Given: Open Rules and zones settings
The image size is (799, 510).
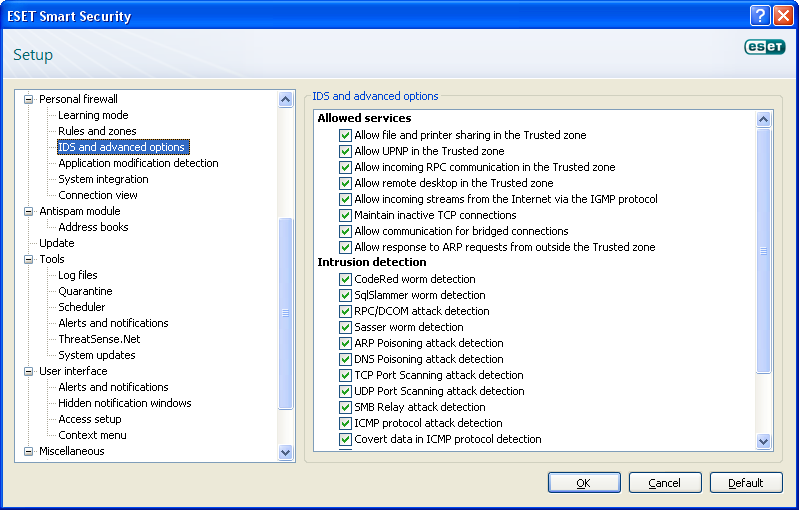Looking at the screenshot, I should 97,131.
